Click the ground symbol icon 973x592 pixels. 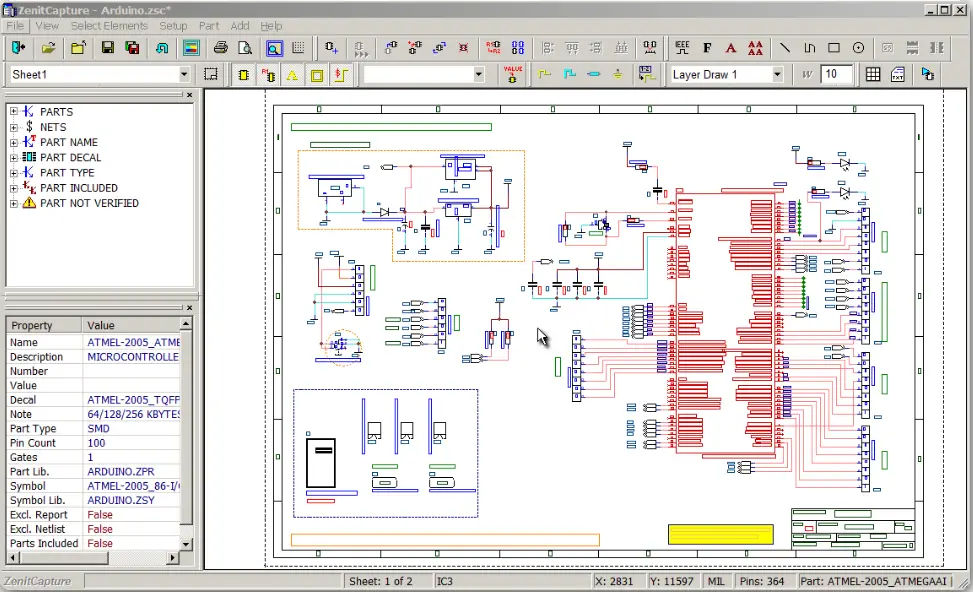click(618, 74)
